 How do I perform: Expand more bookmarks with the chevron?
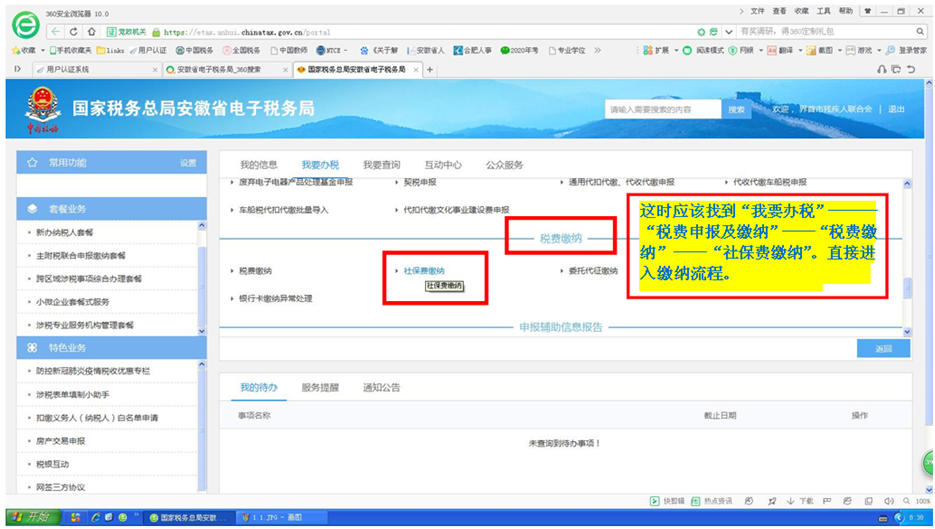click(597, 51)
